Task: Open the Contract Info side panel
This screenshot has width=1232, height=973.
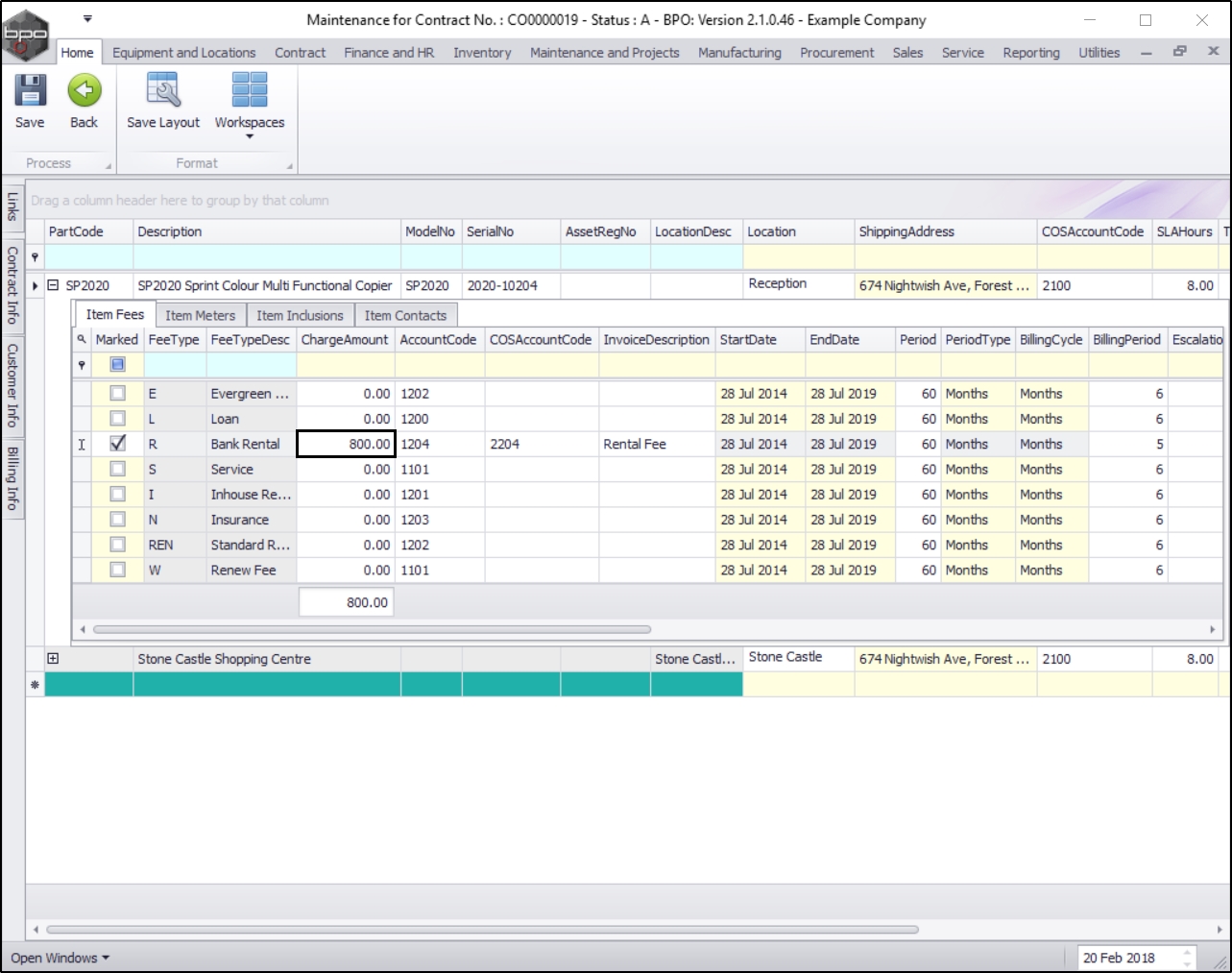Action: 12,284
